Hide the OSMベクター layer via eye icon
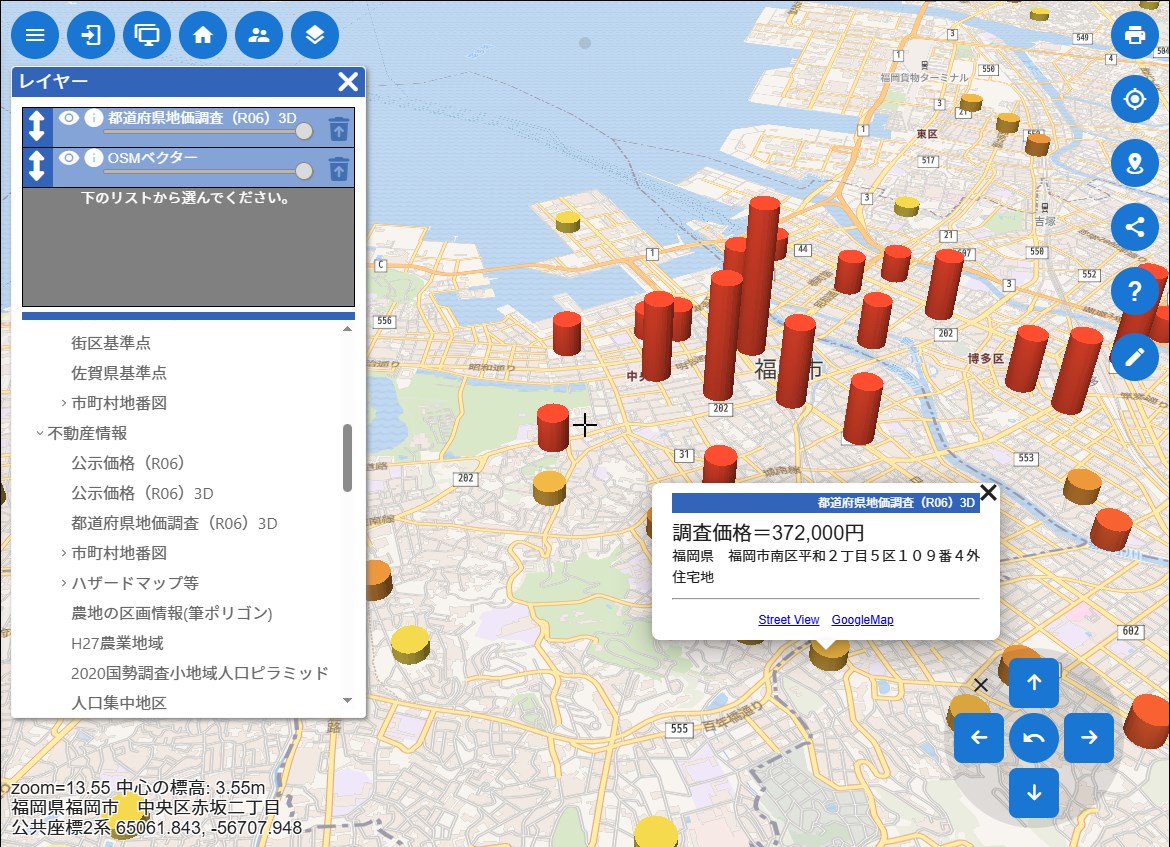Image resolution: width=1170 pixels, height=847 pixels. (69, 158)
